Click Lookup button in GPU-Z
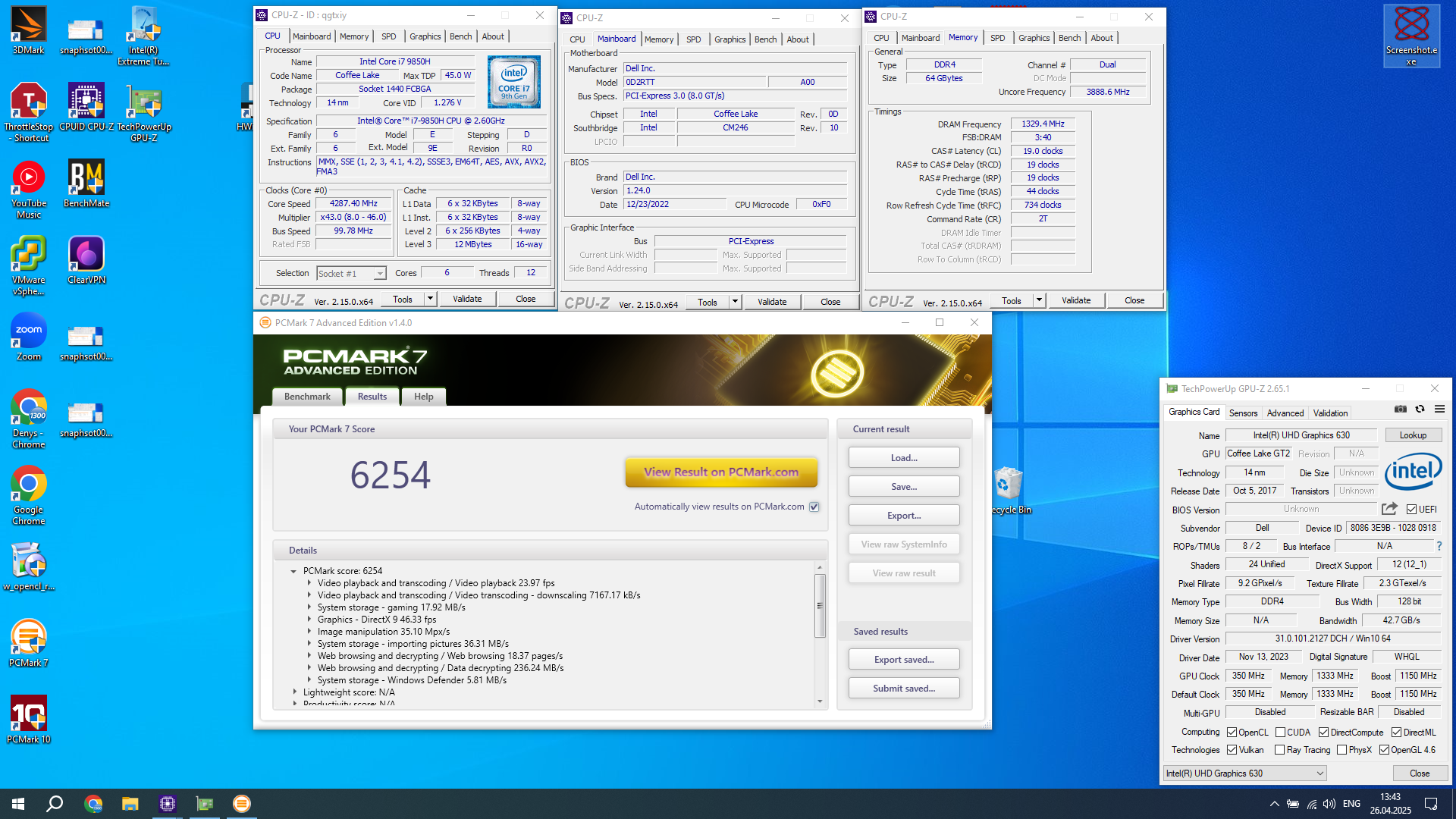This screenshot has width=1456, height=819. point(1413,435)
